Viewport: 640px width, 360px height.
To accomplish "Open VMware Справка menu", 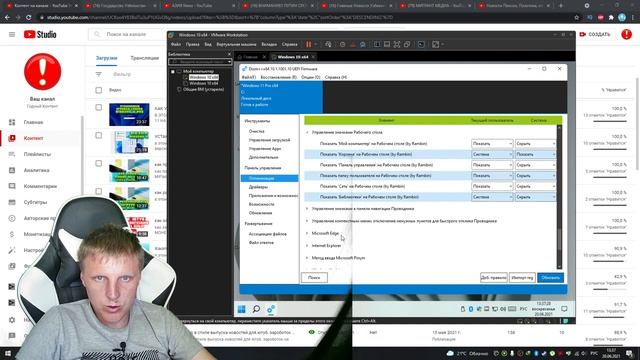I will coord(289,44).
